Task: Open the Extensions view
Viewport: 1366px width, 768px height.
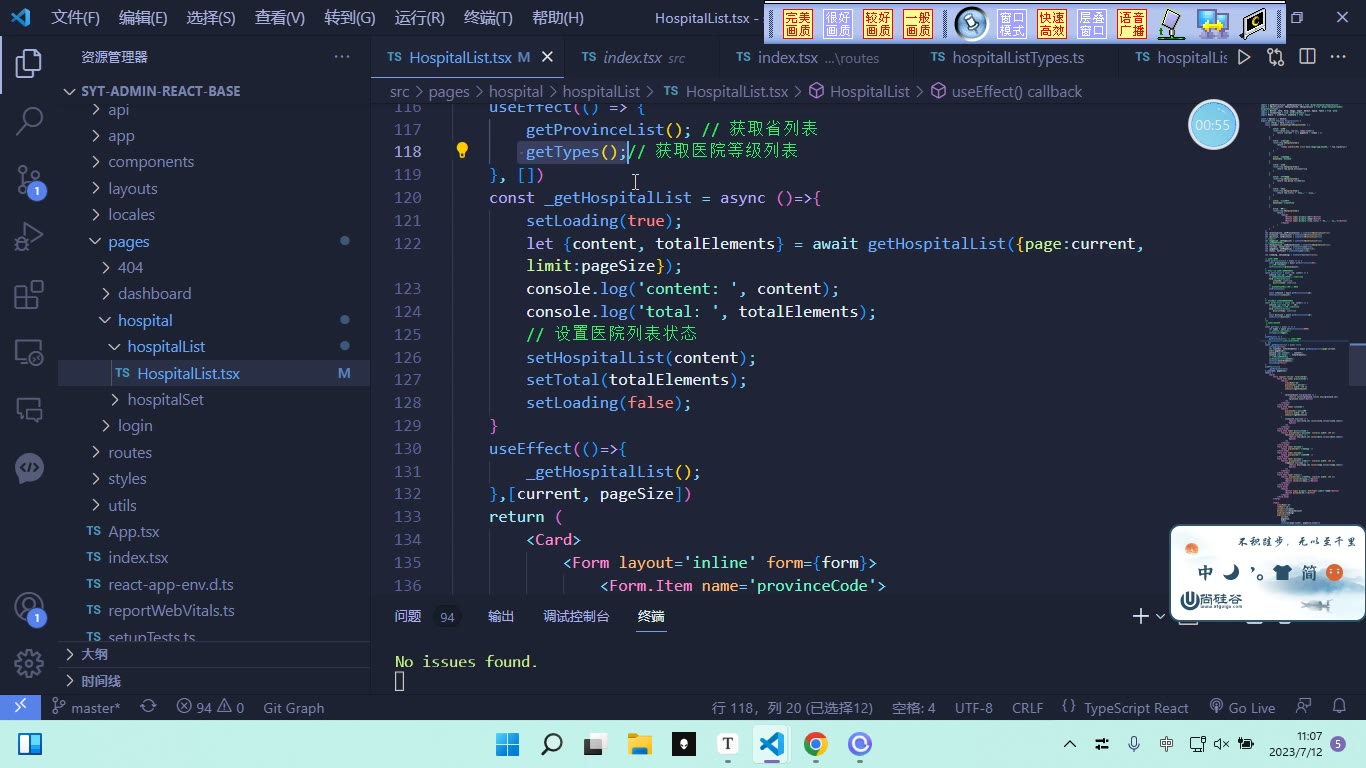Action: 29,295
